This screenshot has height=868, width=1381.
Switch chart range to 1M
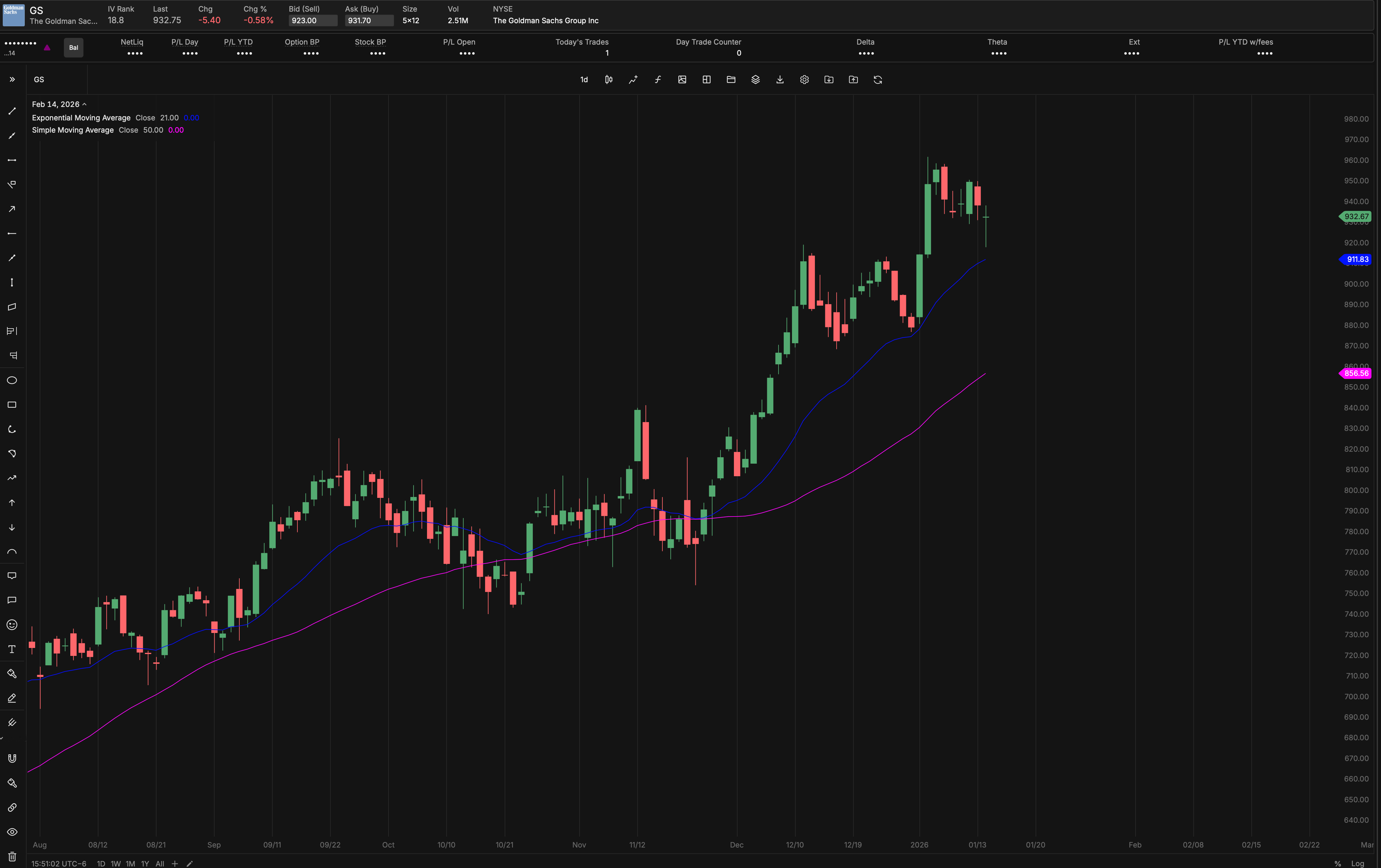click(130, 863)
